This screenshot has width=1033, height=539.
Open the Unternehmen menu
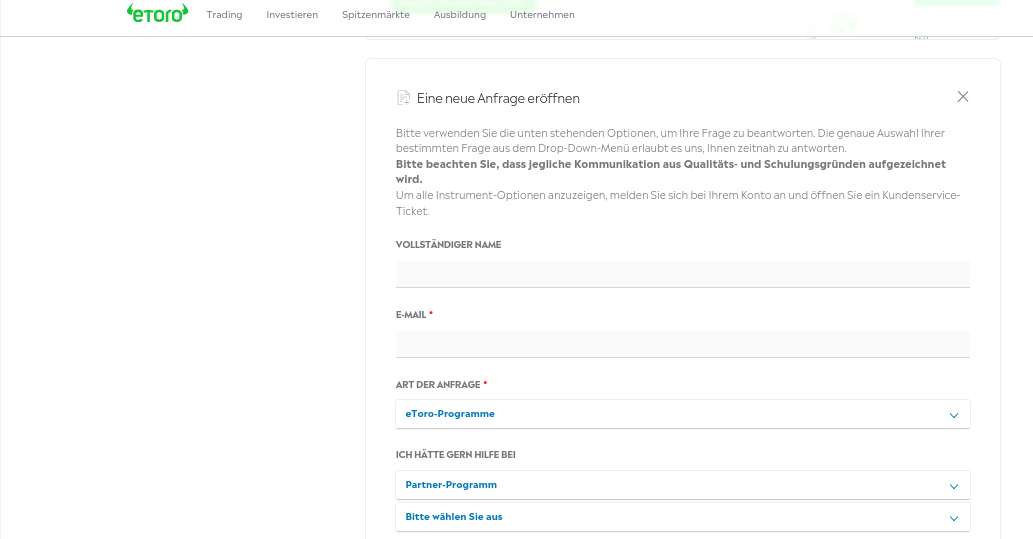[542, 14]
